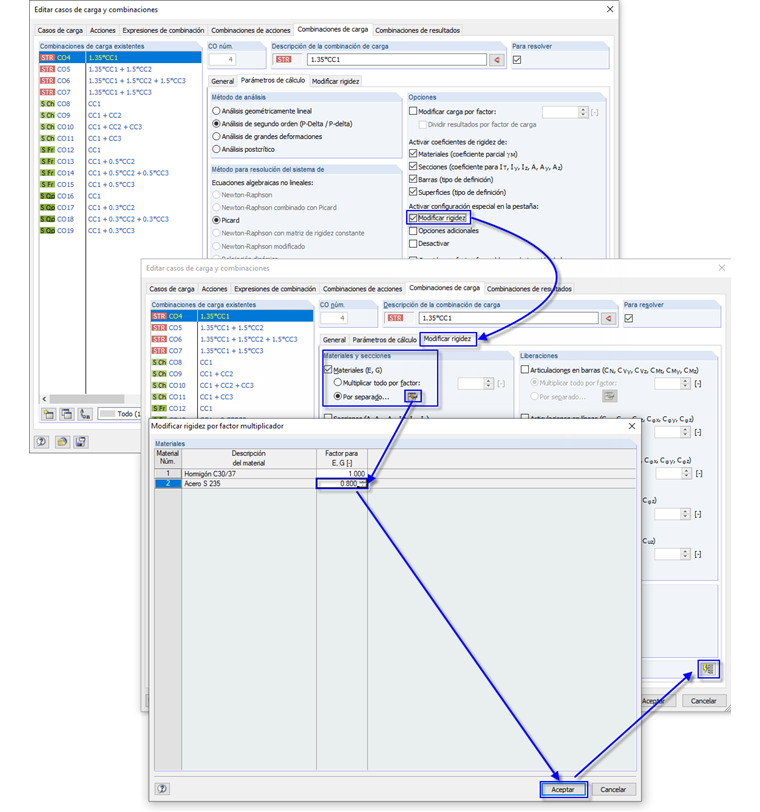Image resolution: width=760 pixels, height=812 pixels.
Task: Toggle the Desactivar checkbox
Action: coord(413,243)
